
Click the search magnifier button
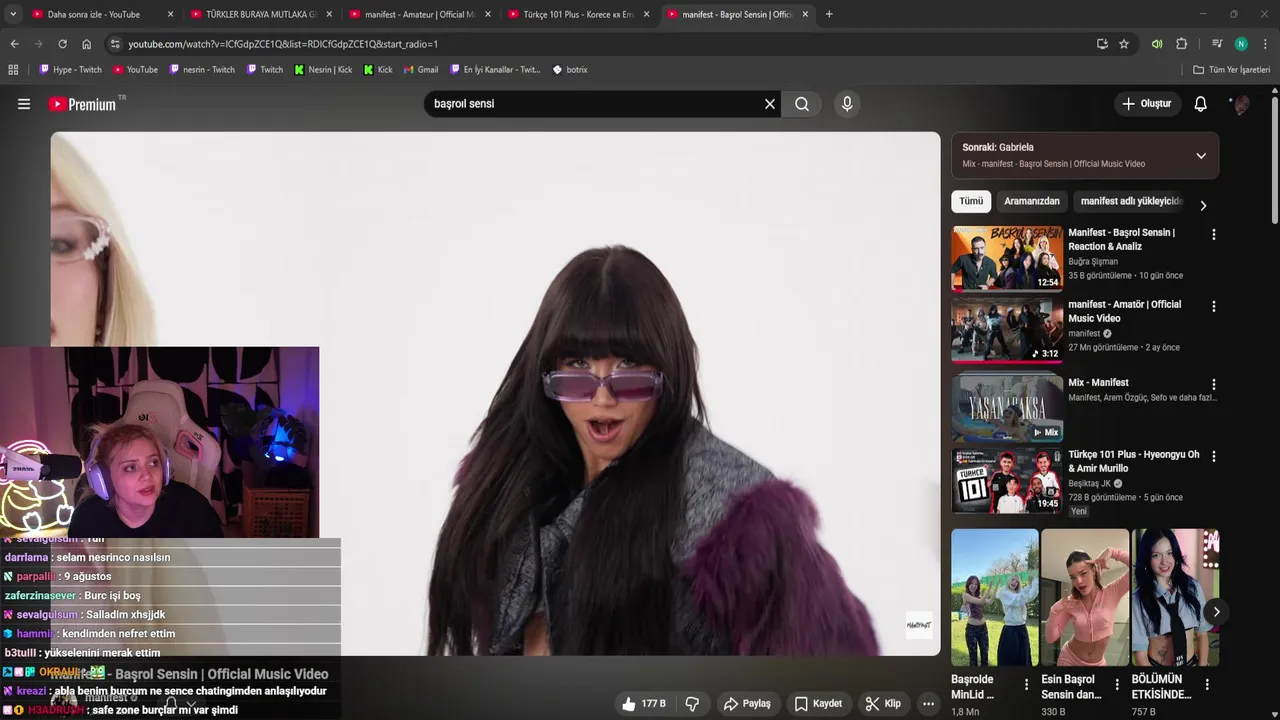802,104
